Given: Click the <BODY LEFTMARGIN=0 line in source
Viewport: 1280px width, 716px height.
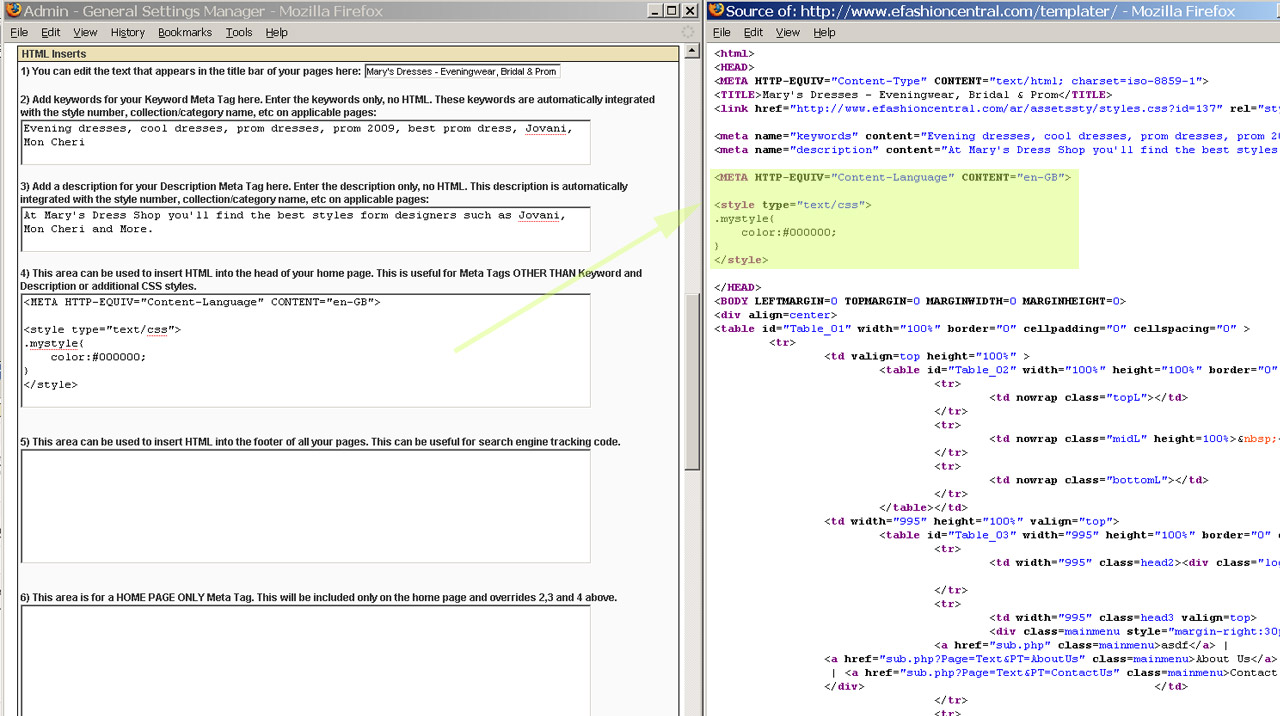Looking at the screenshot, I should point(920,301).
